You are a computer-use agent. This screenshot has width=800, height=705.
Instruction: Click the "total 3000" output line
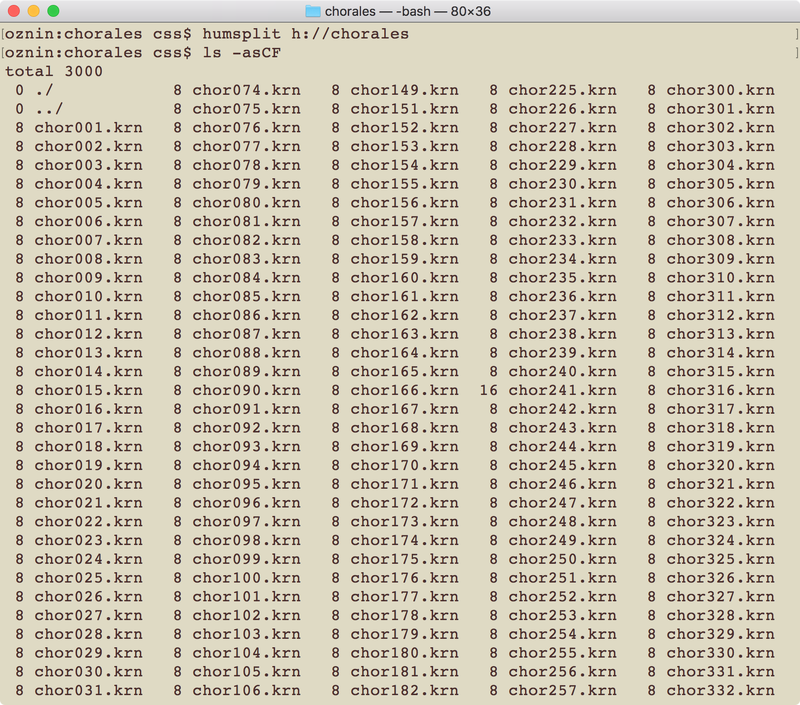pos(53,72)
